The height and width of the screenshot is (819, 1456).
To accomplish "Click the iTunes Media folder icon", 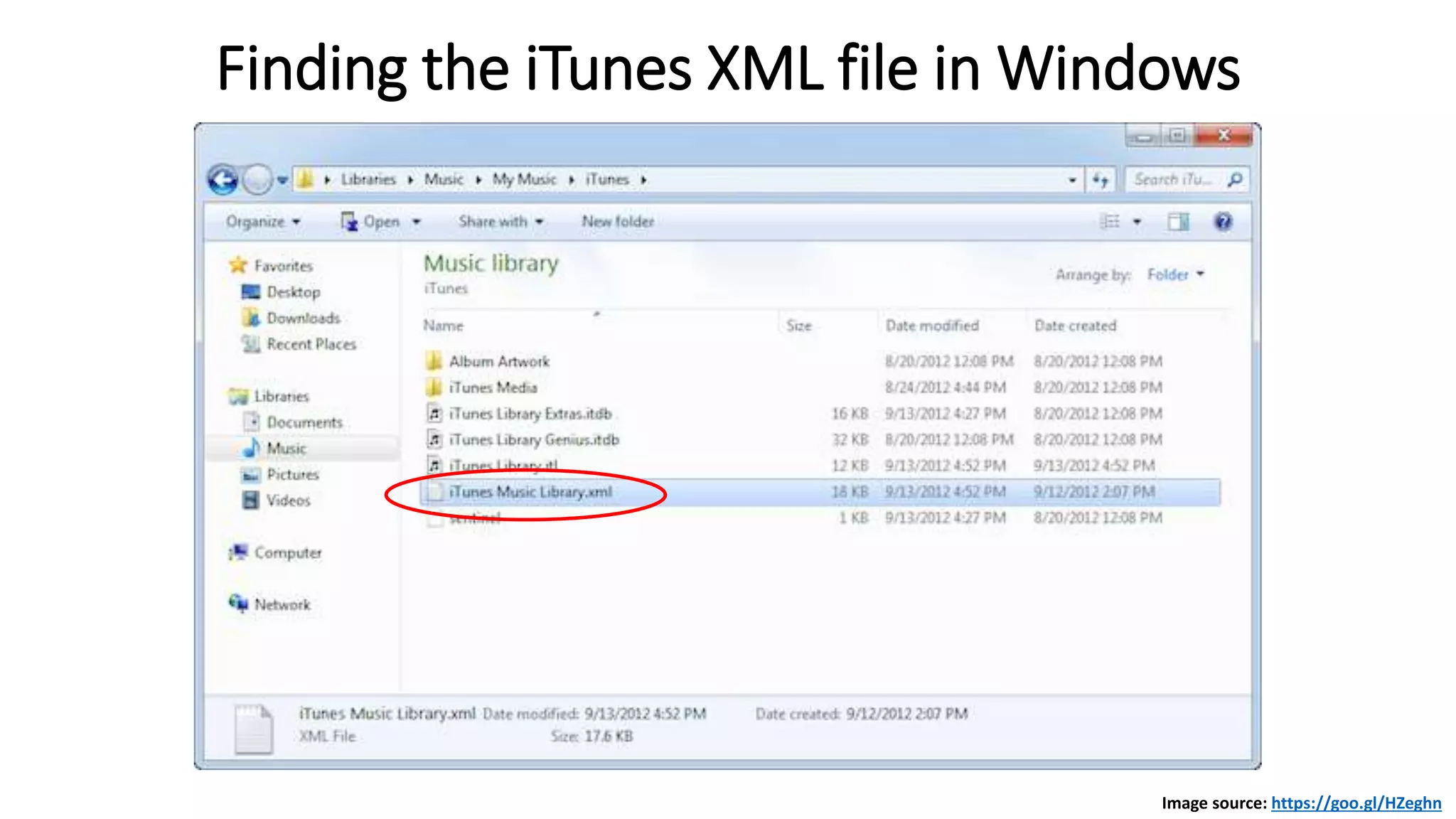I will pyautogui.click(x=434, y=387).
